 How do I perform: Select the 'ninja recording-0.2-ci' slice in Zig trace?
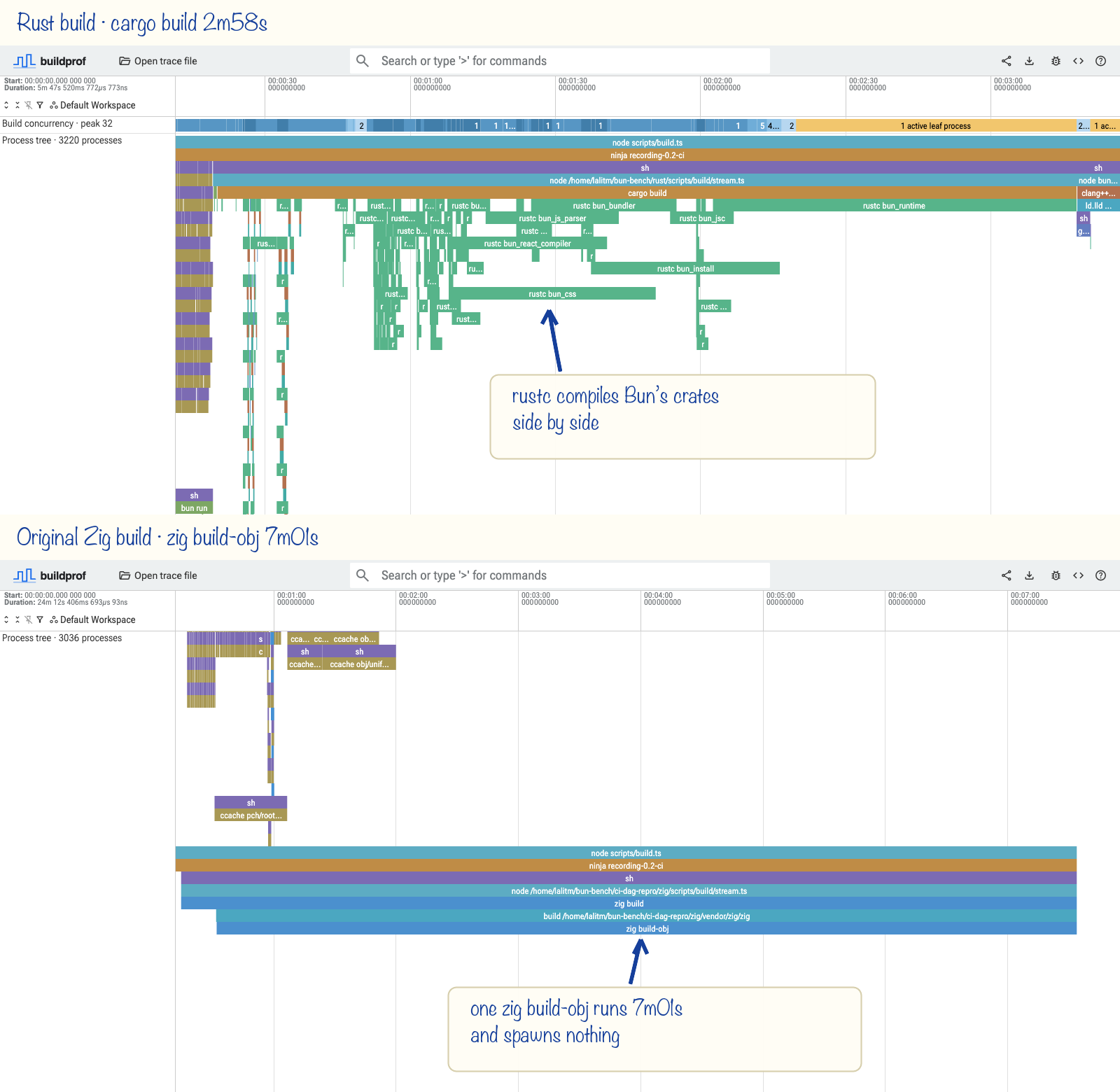[x=626, y=866]
